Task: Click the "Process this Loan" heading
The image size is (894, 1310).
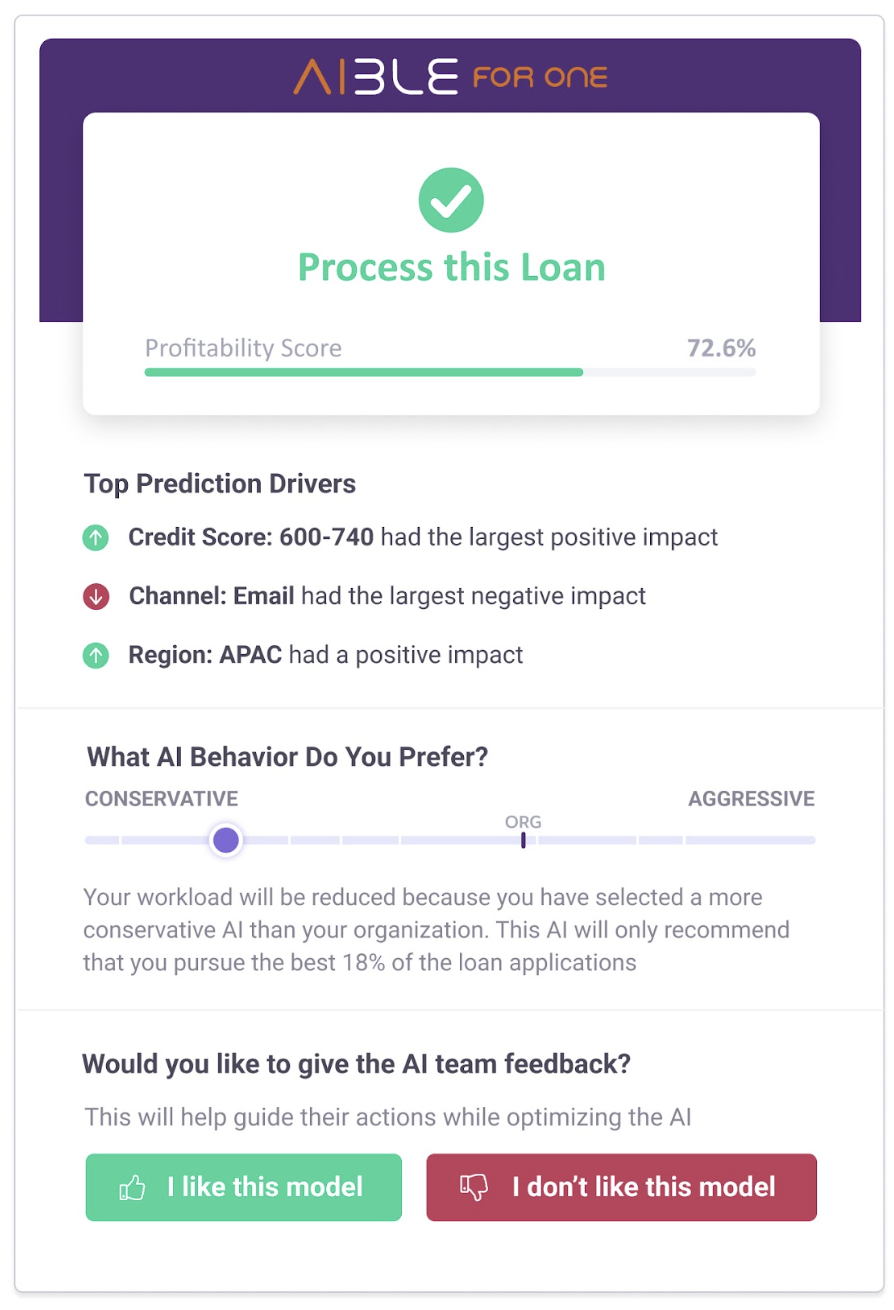Action: (451, 268)
